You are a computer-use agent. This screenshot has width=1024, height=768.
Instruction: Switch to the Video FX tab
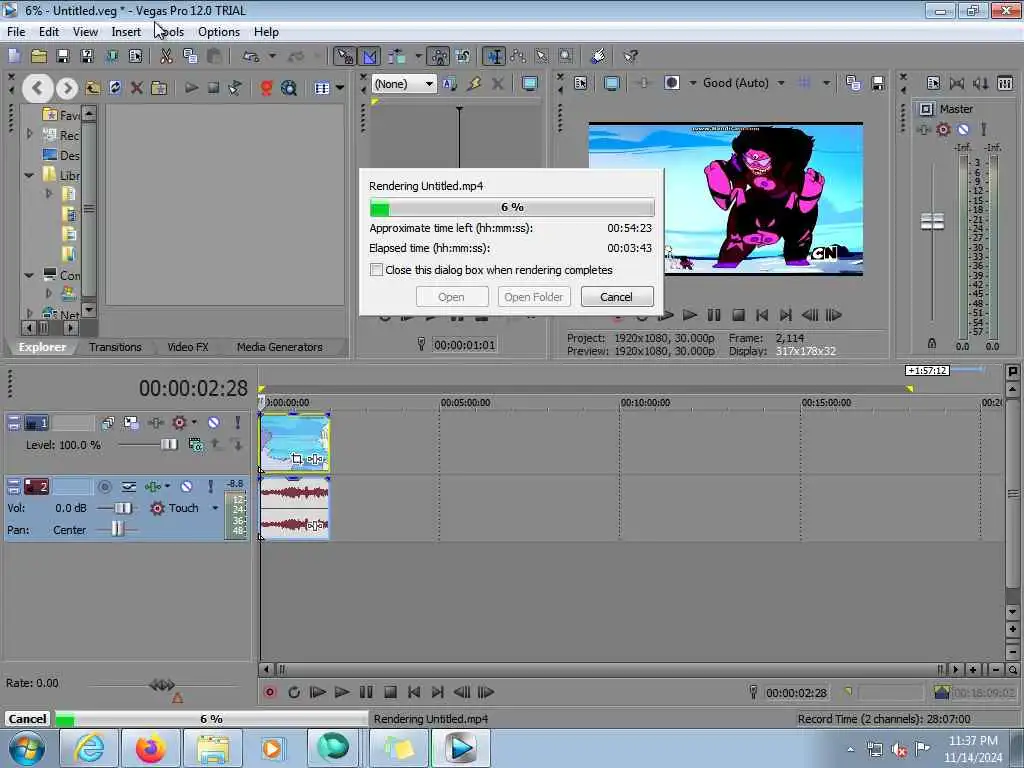point(187,347)
